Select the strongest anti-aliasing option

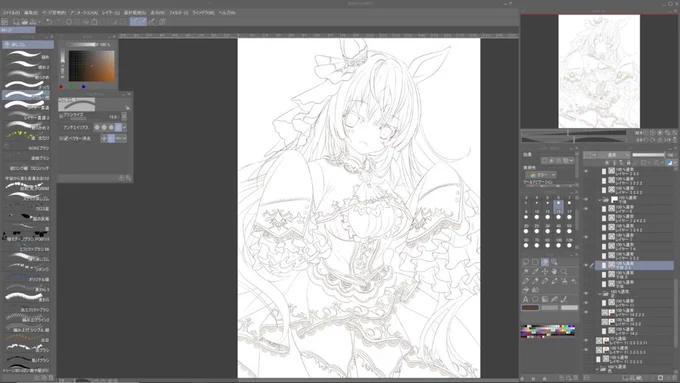[x=118, y=128]
